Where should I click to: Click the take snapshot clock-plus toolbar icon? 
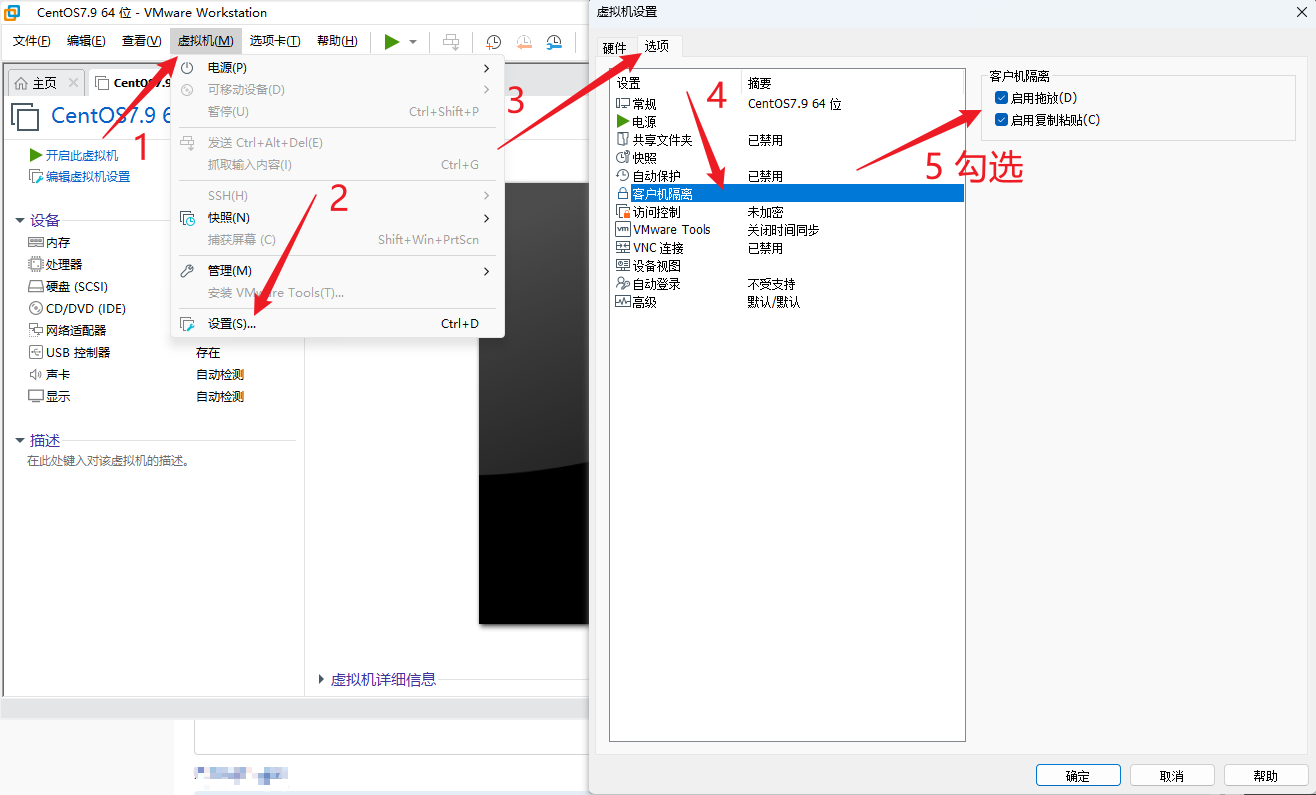point(493,41)
